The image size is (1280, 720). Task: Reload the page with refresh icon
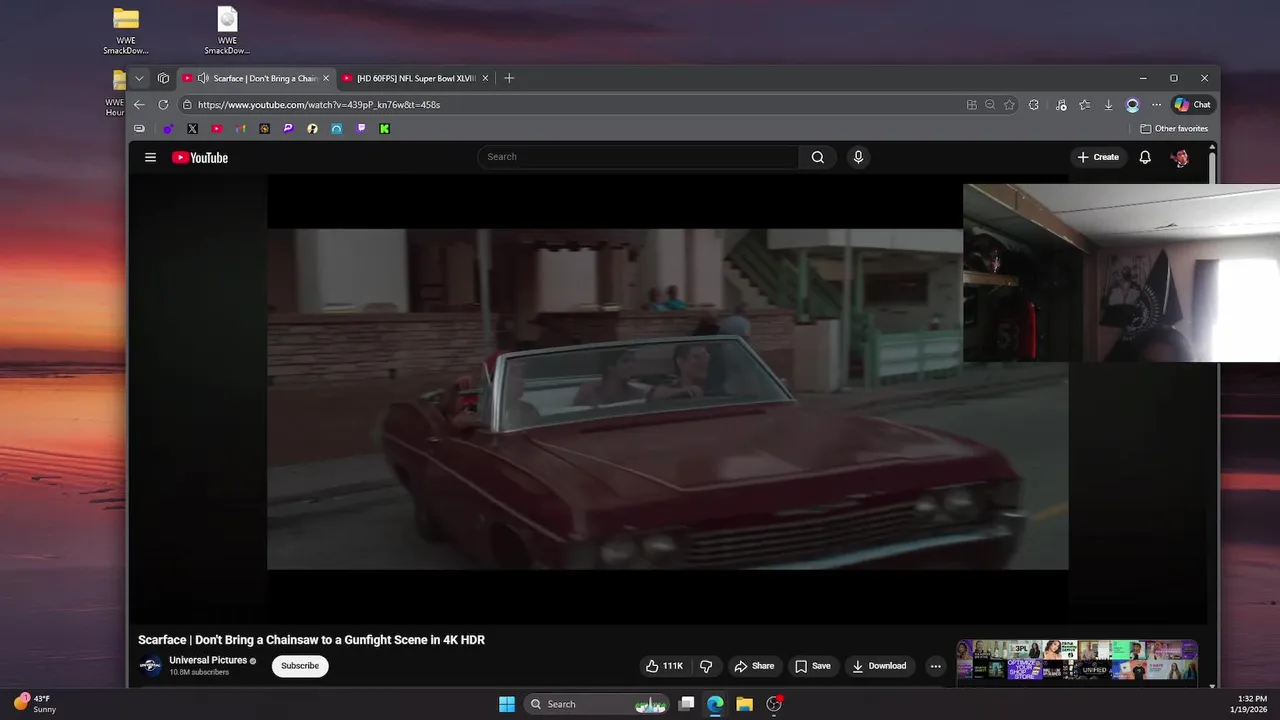(x=163, y=104)
